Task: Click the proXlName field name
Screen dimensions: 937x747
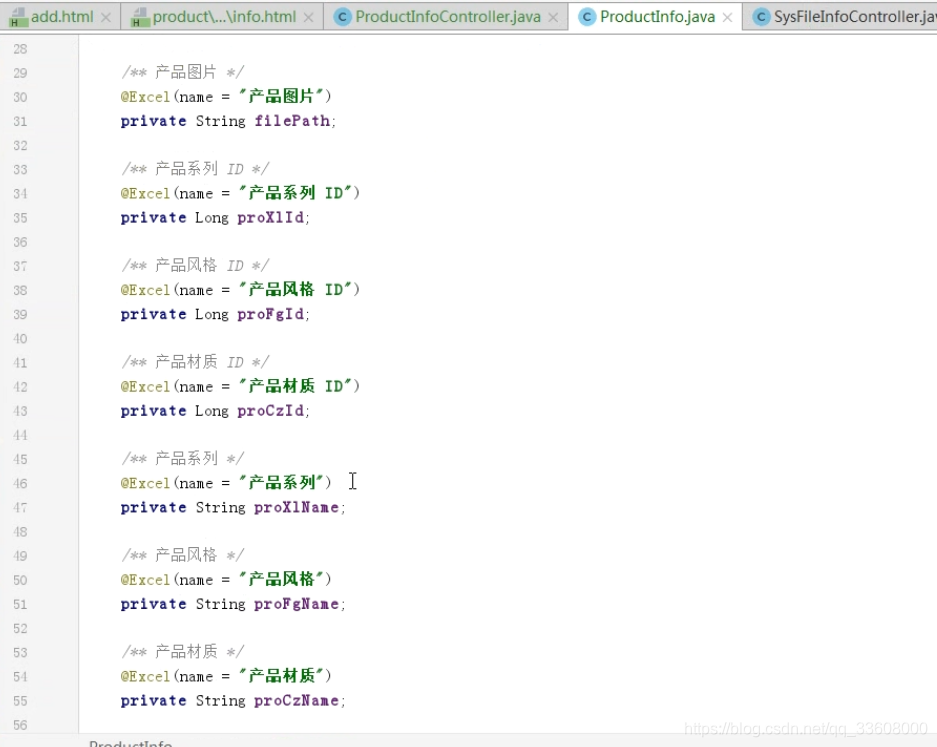Action: tap(296, 508)
